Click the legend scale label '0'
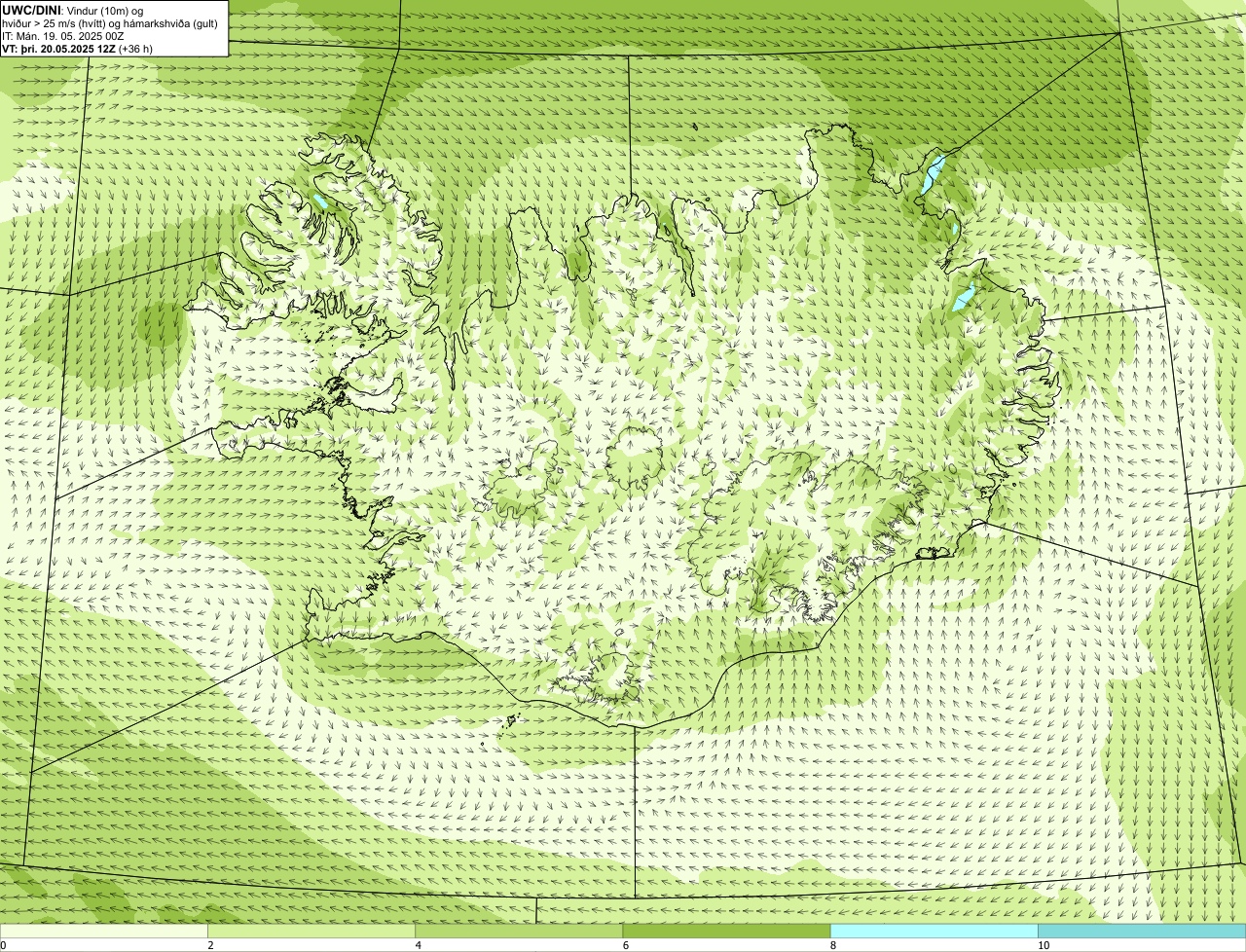This screenshot has height=952, width=1246. 4,945
